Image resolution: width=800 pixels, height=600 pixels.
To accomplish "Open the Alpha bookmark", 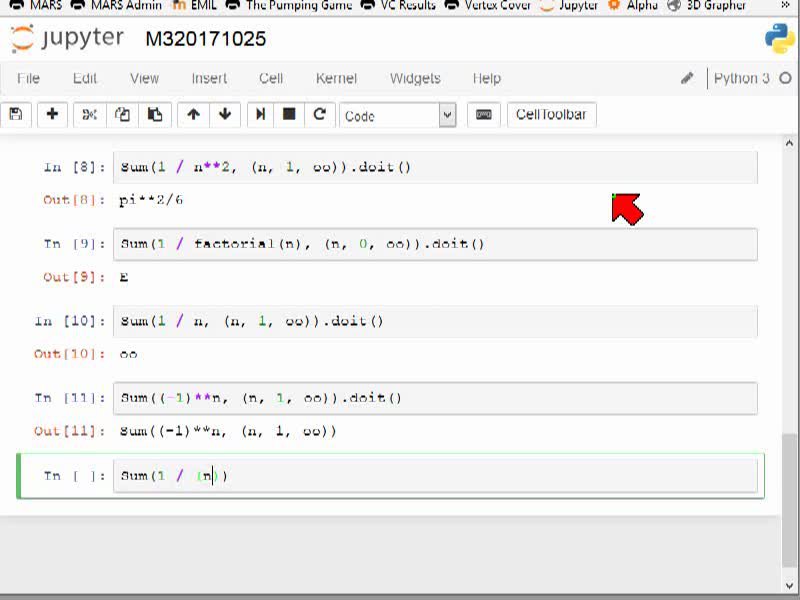I will [x=633, y=5].
